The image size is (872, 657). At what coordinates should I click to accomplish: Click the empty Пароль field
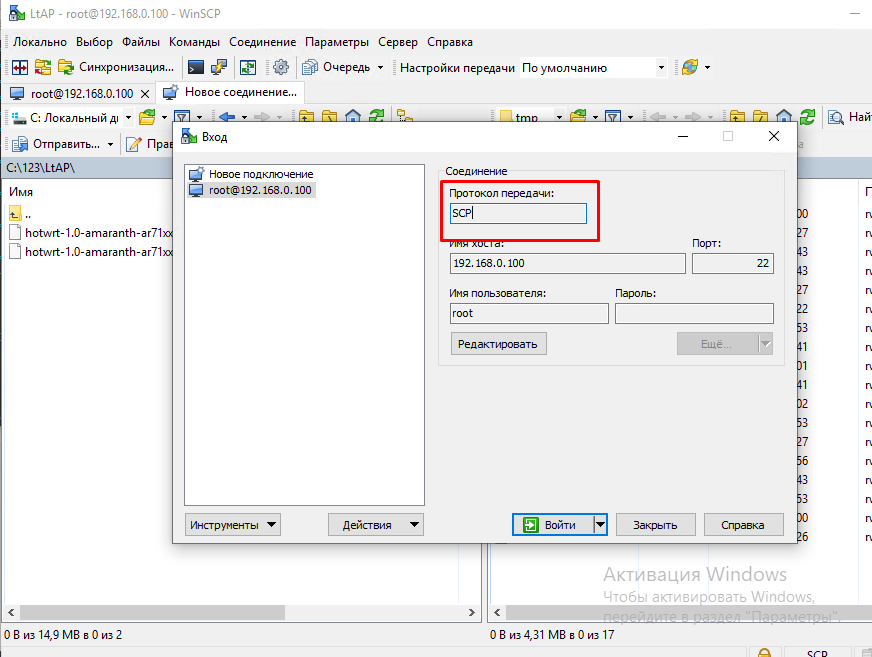pyautogui.click(x=694, y=313)
